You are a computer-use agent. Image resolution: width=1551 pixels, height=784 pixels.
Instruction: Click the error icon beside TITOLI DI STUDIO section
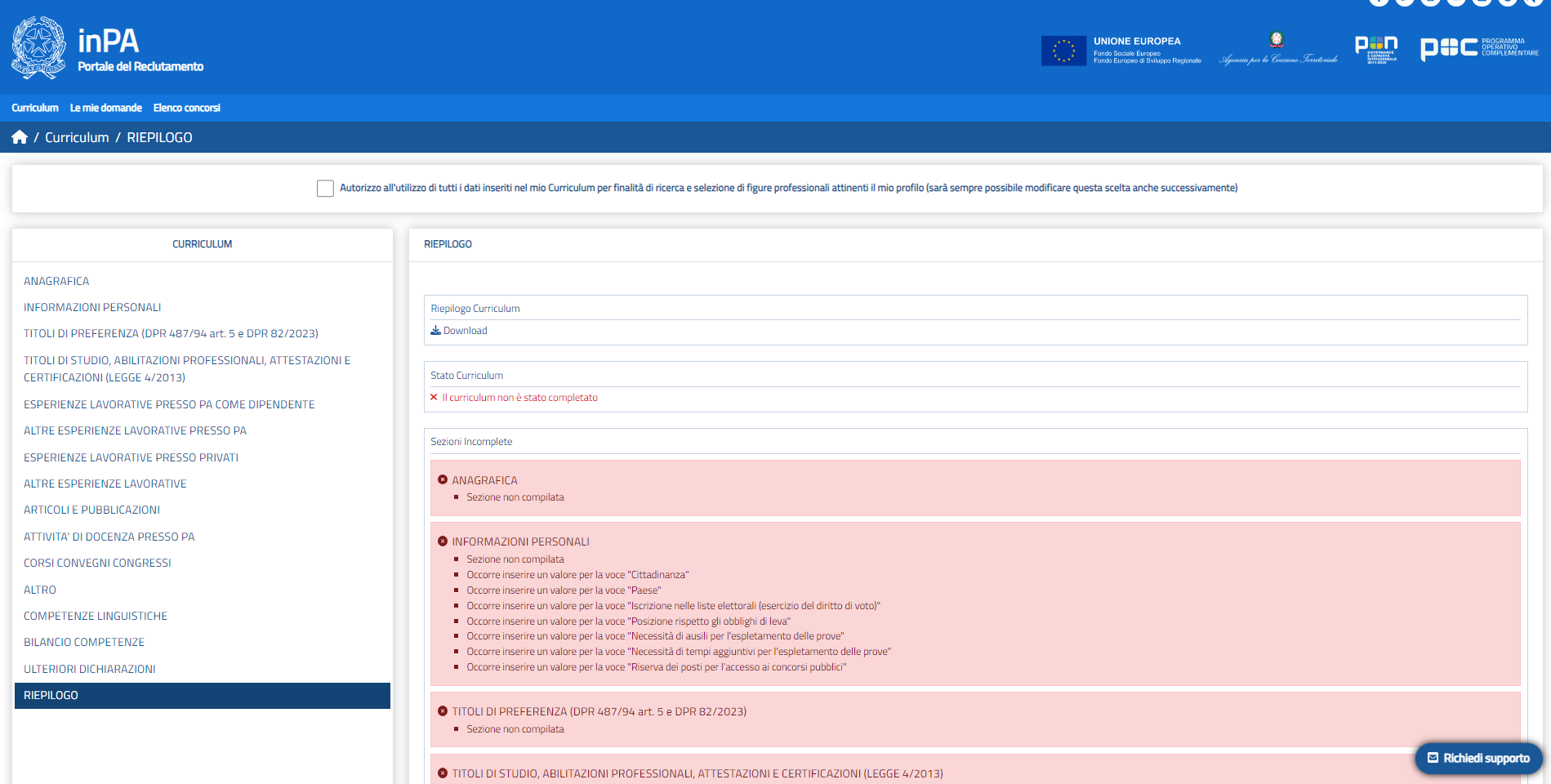click(443, 773)
